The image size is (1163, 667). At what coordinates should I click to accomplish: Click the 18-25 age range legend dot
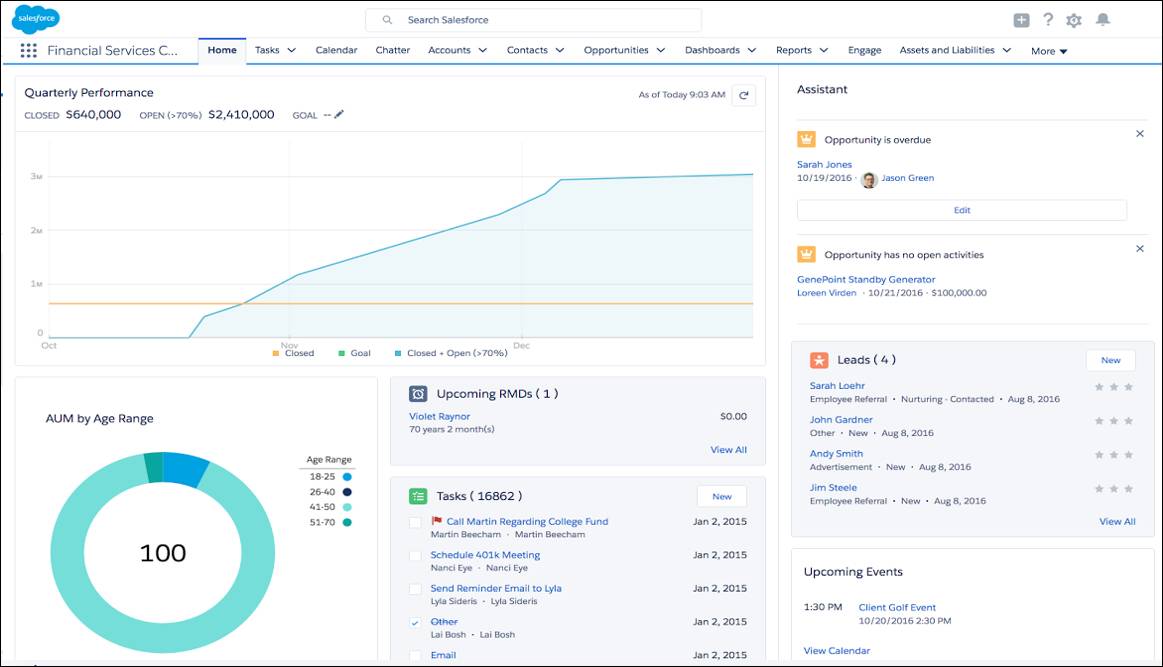click(347, 477)
